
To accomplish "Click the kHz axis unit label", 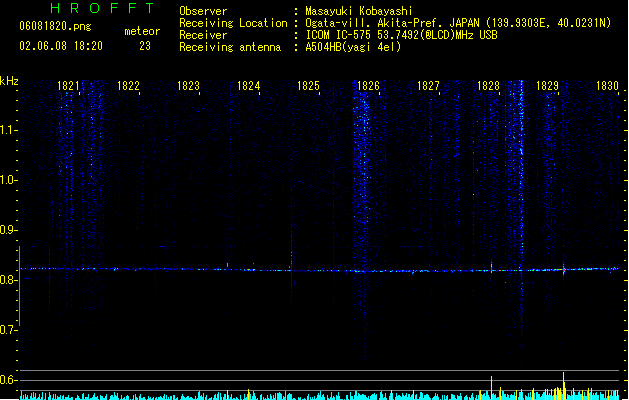I will click(x=9, y=81).
